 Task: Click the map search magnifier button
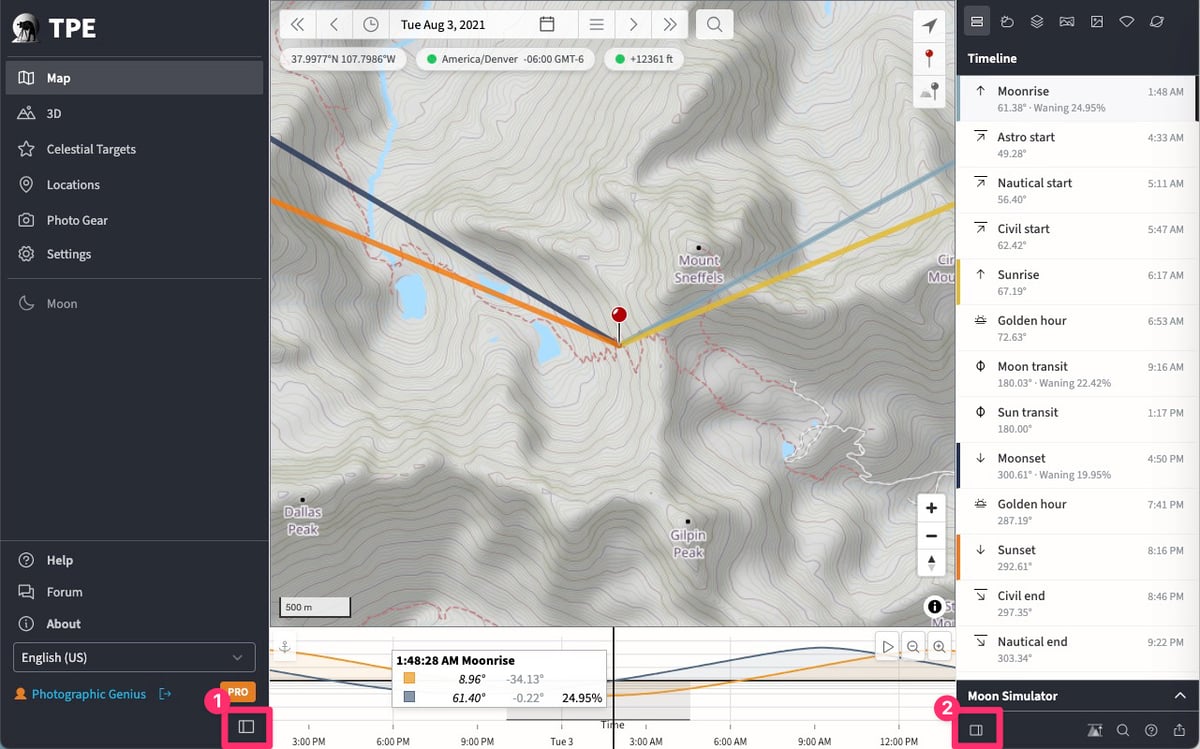click(x=714, y=24)
